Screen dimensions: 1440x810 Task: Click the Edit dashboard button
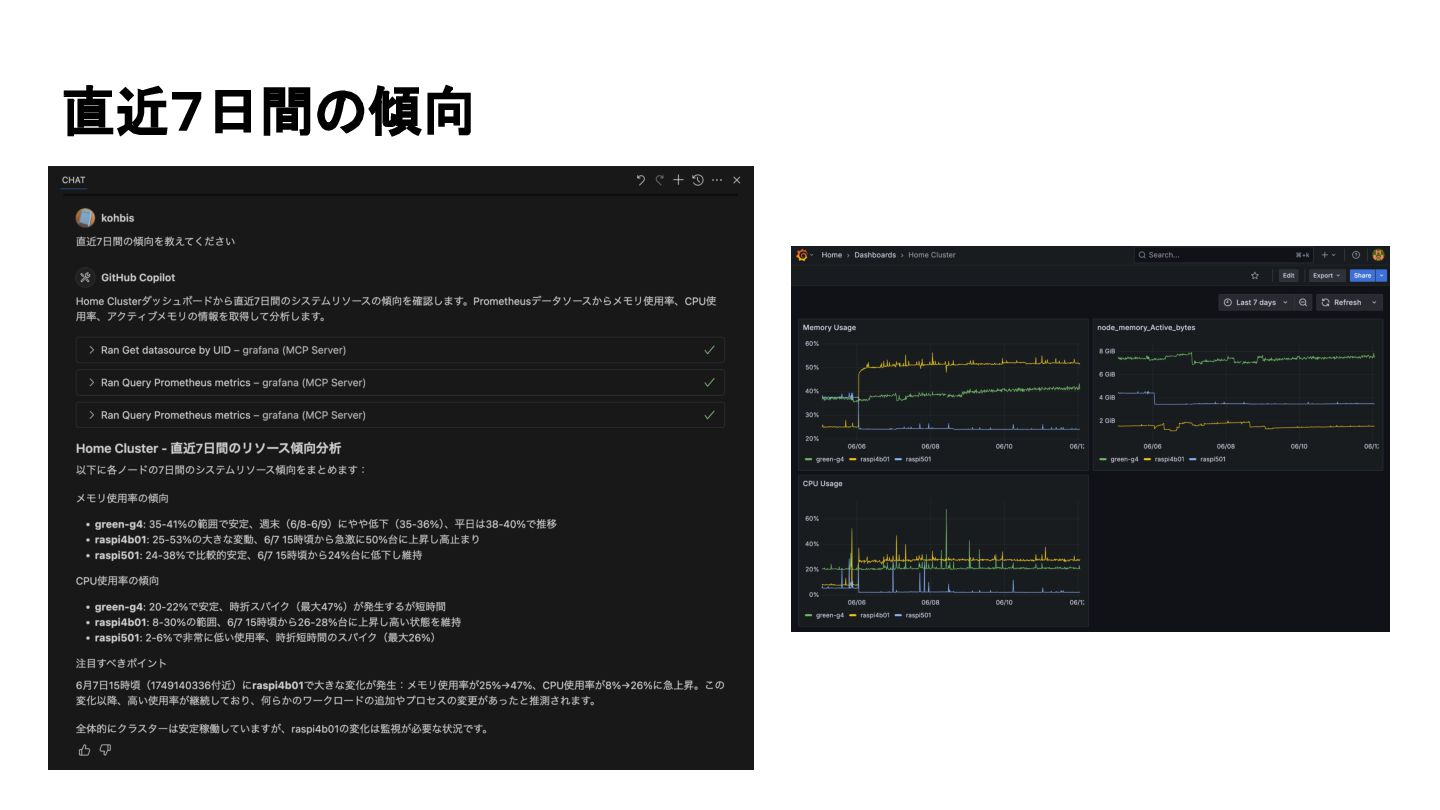(1289, 276)
